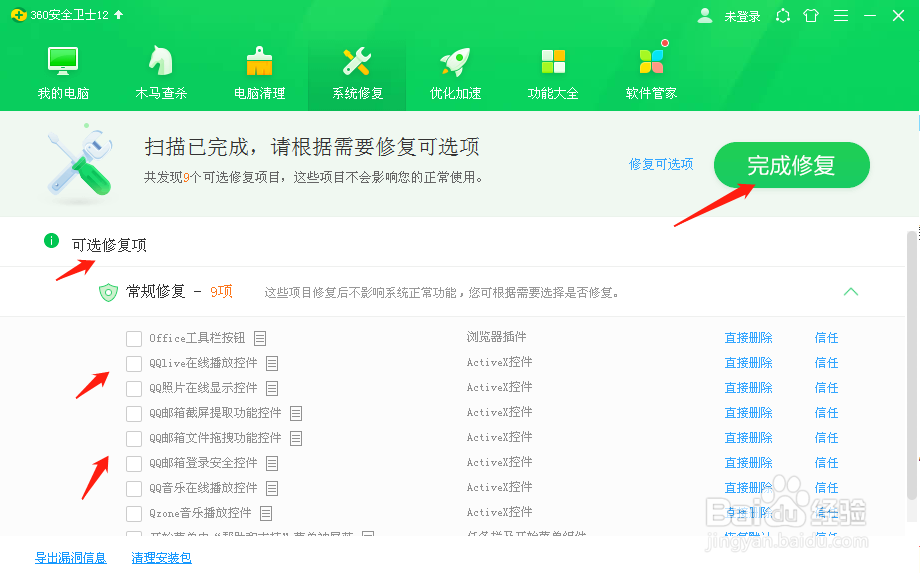Click the green info icon beside 可选修复项

(x=52, y=240)
